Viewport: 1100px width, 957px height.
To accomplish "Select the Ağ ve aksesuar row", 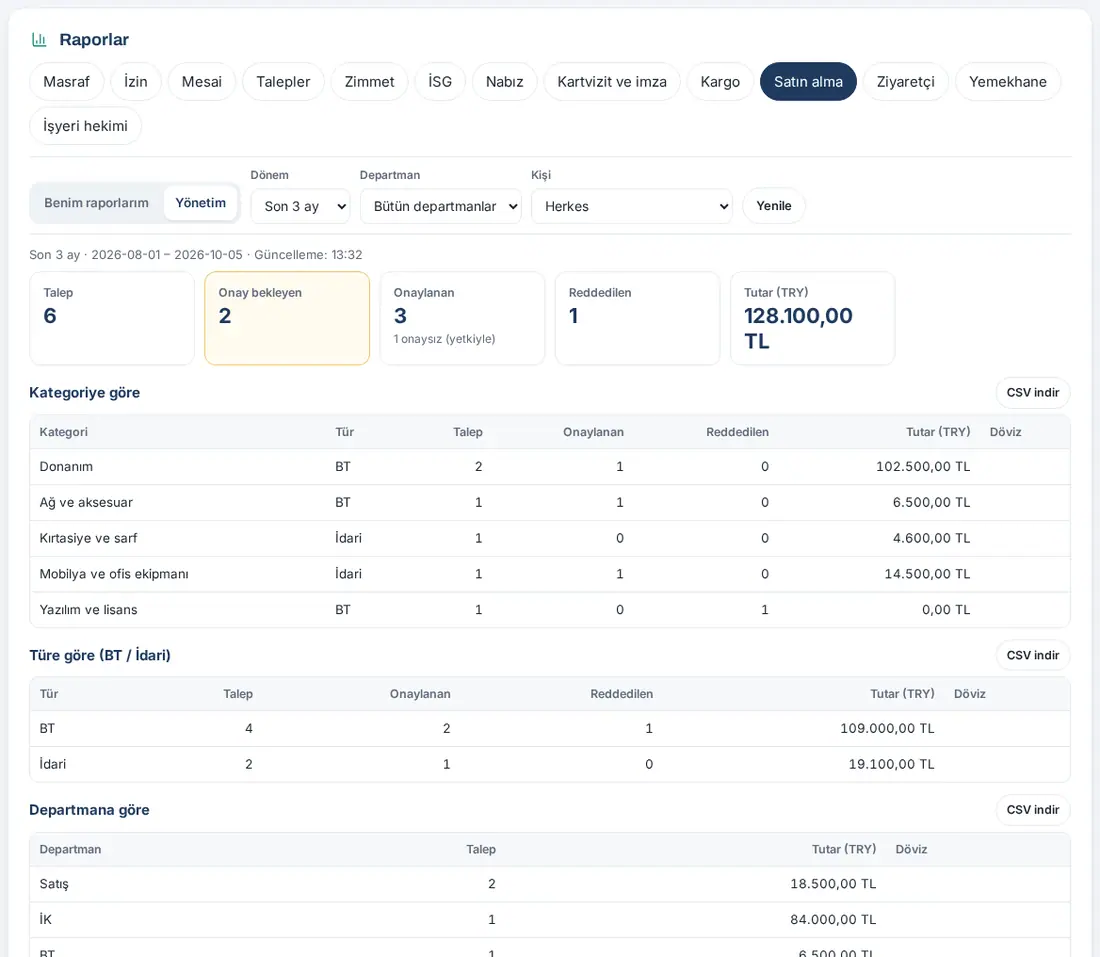I will tap(550, 502).
